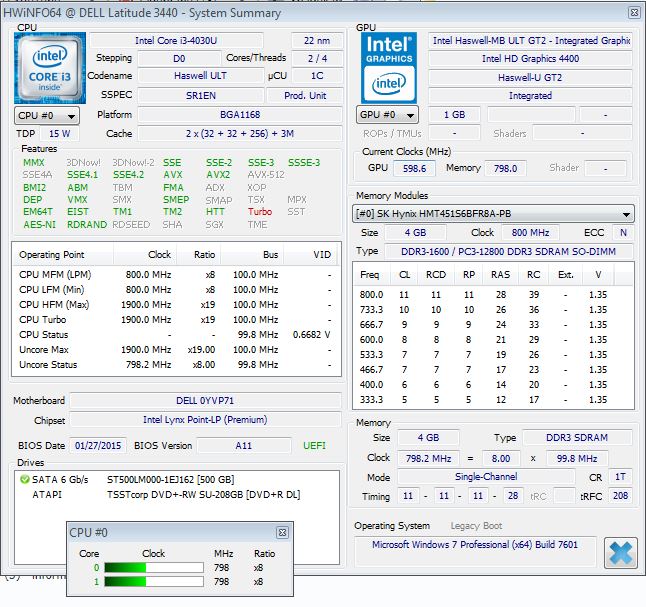646x607 pixels.
Task: Select the 'TSSTcorp DVD+-RW SU-208GB' drive entry
Action: click(x=204, y=495)
